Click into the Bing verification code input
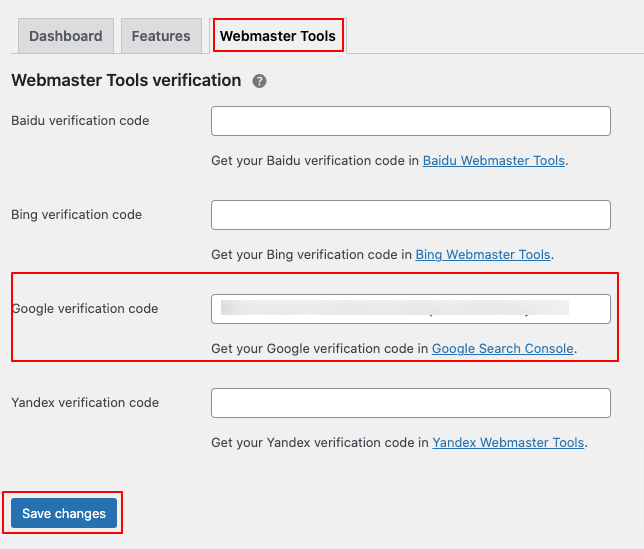 click(x=410, y=215)
